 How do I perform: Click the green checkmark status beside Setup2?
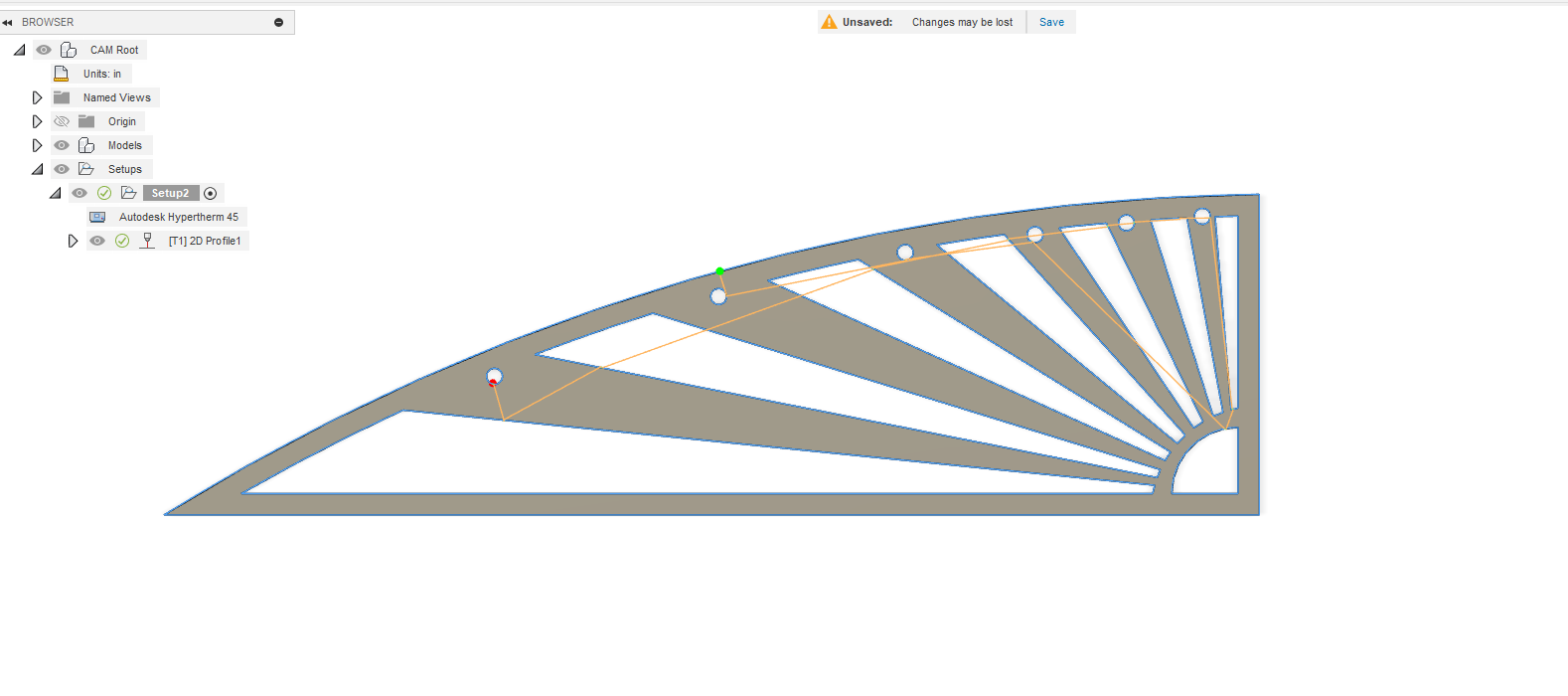pyautogui.click(x=104, y=193)
